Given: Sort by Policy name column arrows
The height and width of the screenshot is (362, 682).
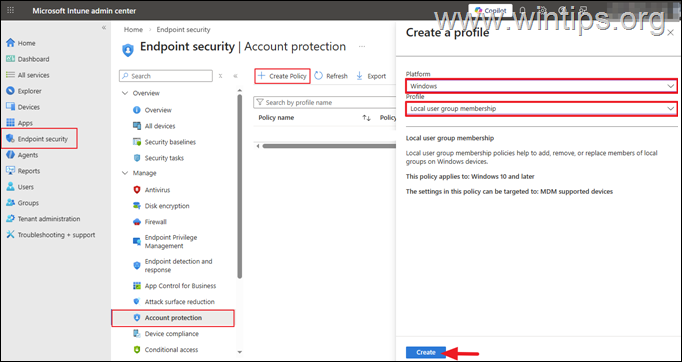Looking at the screenshot, I should (366, 118).
